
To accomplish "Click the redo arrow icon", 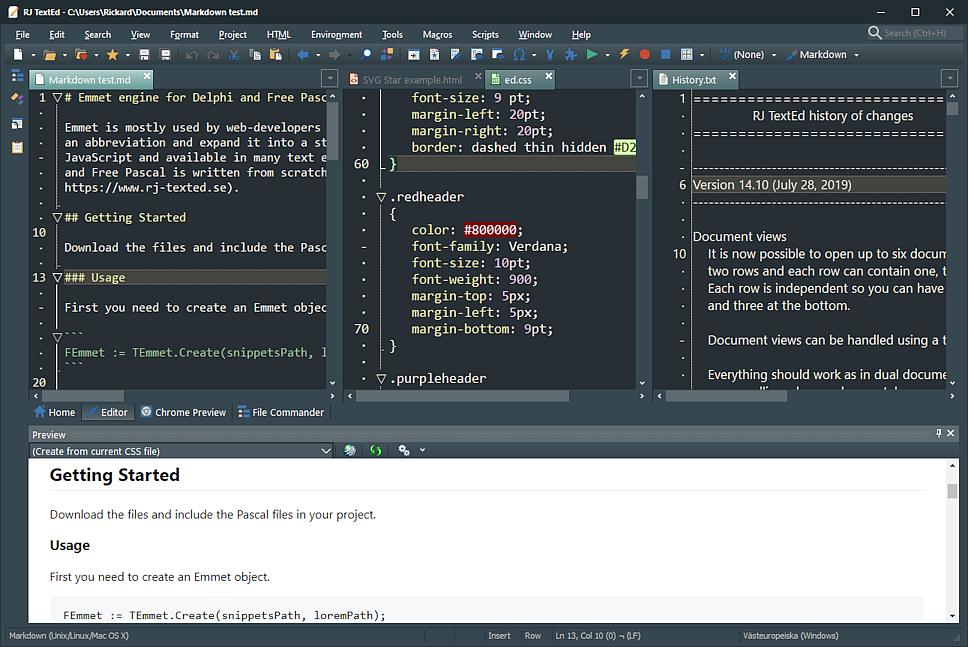I will pyautogui.click(x=213, y=55).
